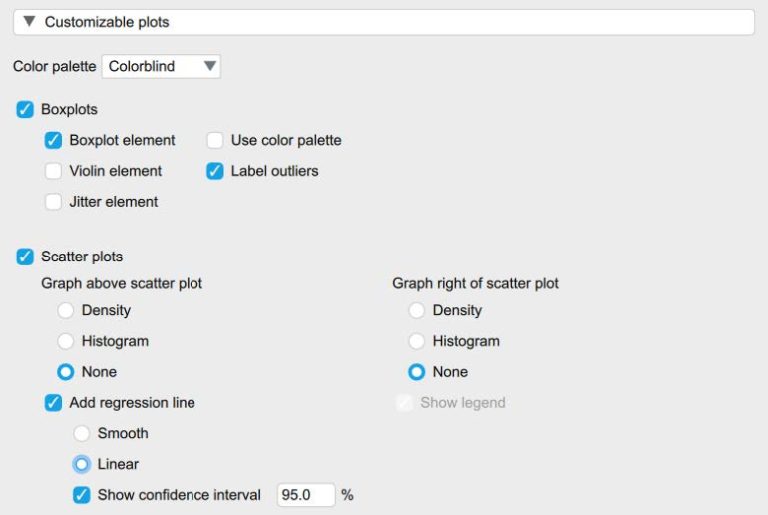
Task: Click the confidence interval percentage field
Action: click(305, 495)
